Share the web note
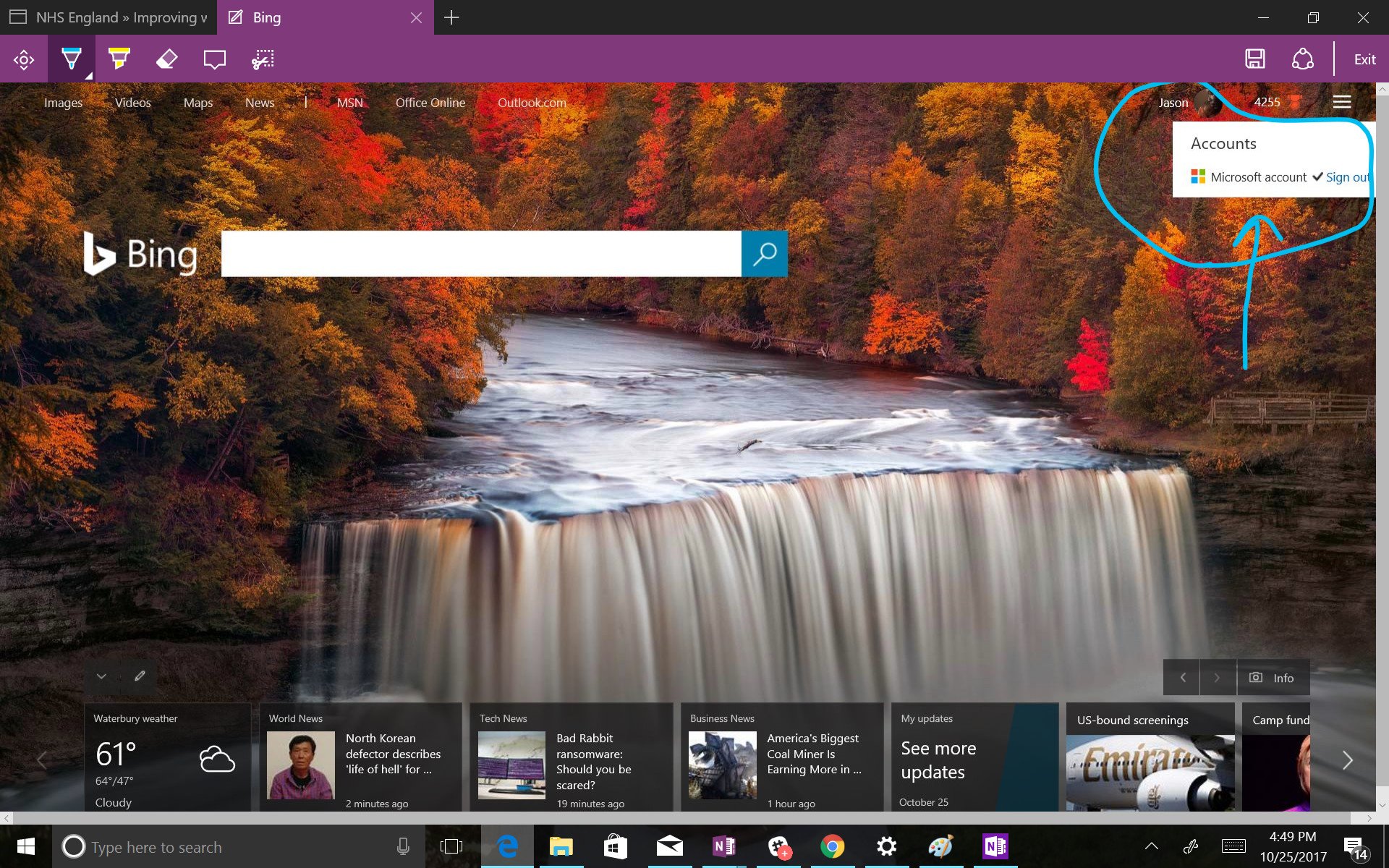 (1302, 59)
